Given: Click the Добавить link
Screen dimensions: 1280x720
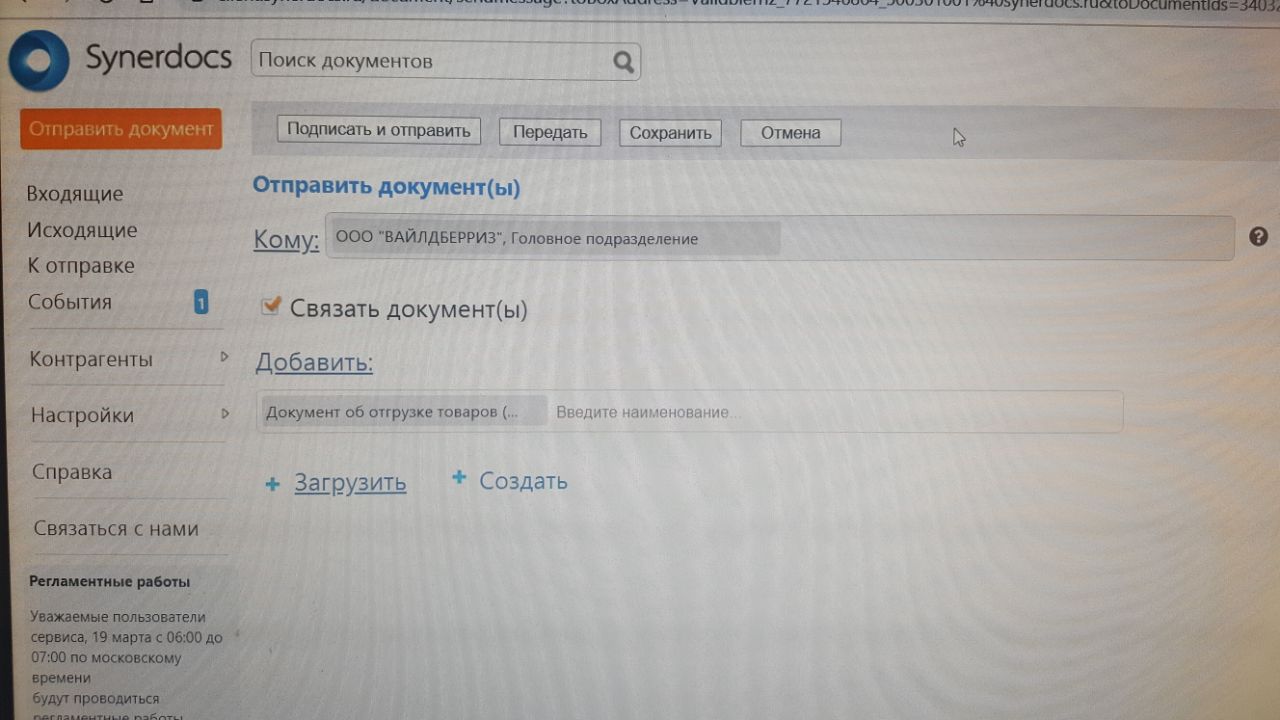Looking at the screenshot, I should [x=314, y=362].
